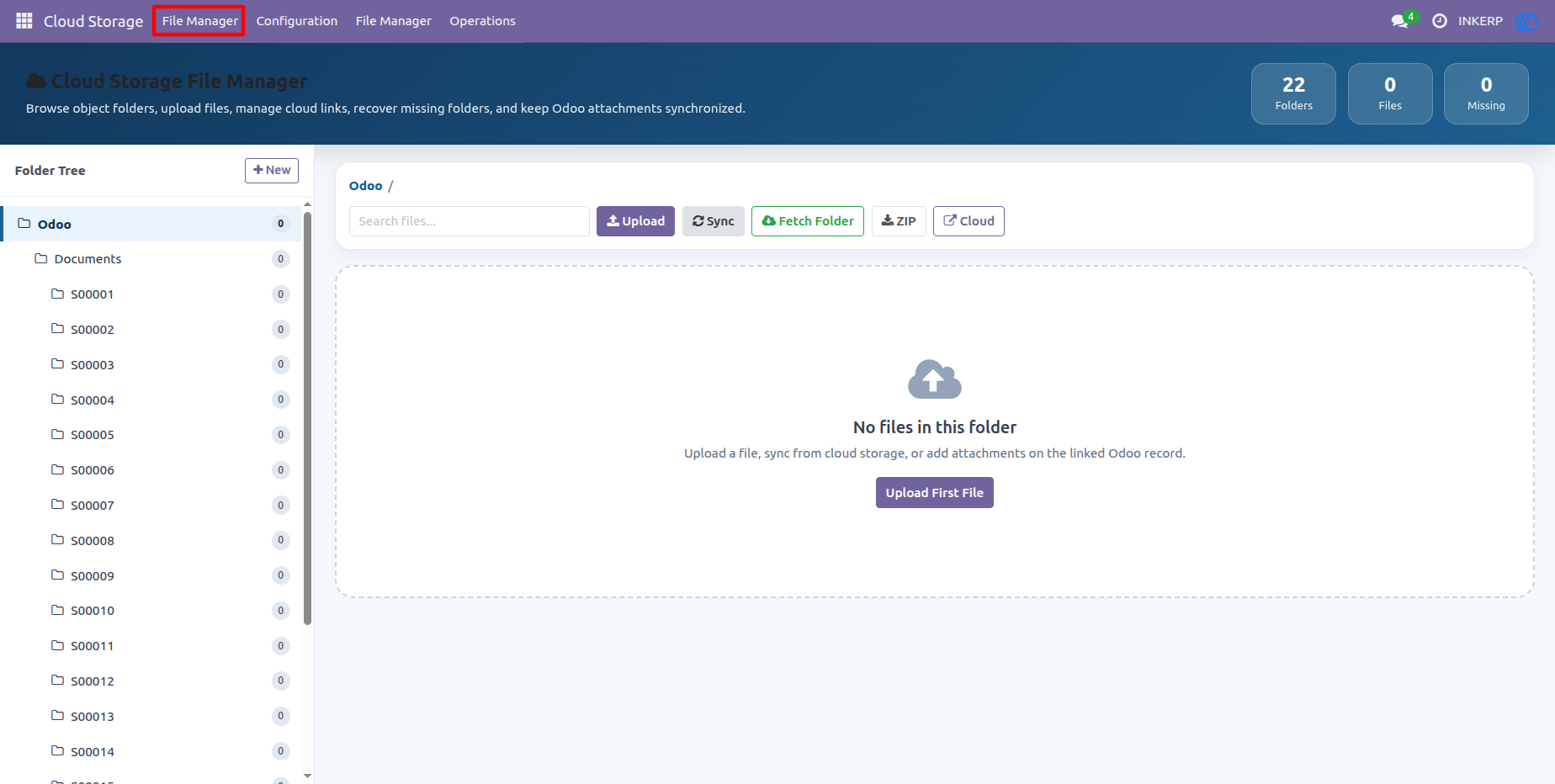Click the 0 Files stat card

pos(1390,93)
